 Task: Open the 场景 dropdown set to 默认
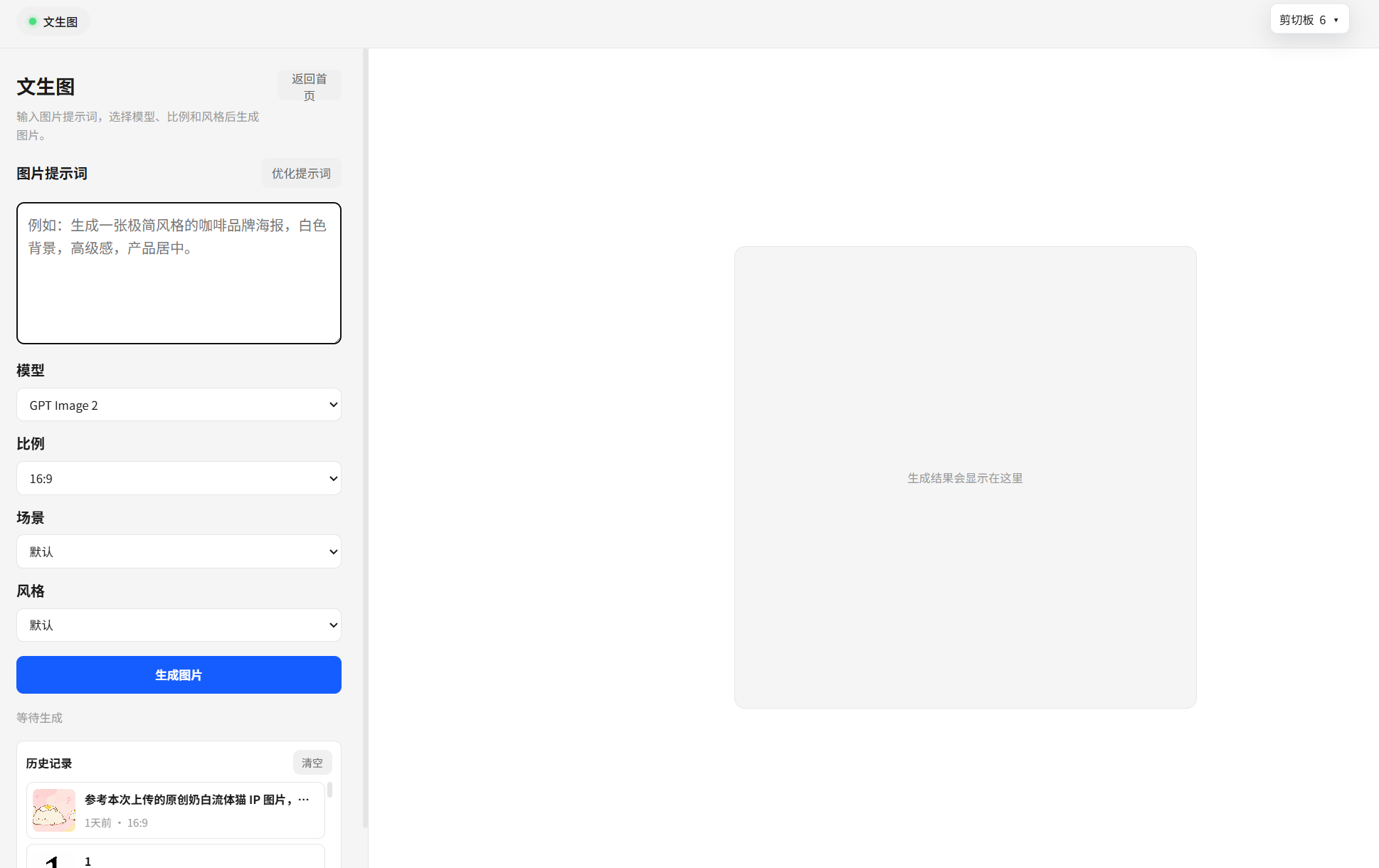click(179, 551)
